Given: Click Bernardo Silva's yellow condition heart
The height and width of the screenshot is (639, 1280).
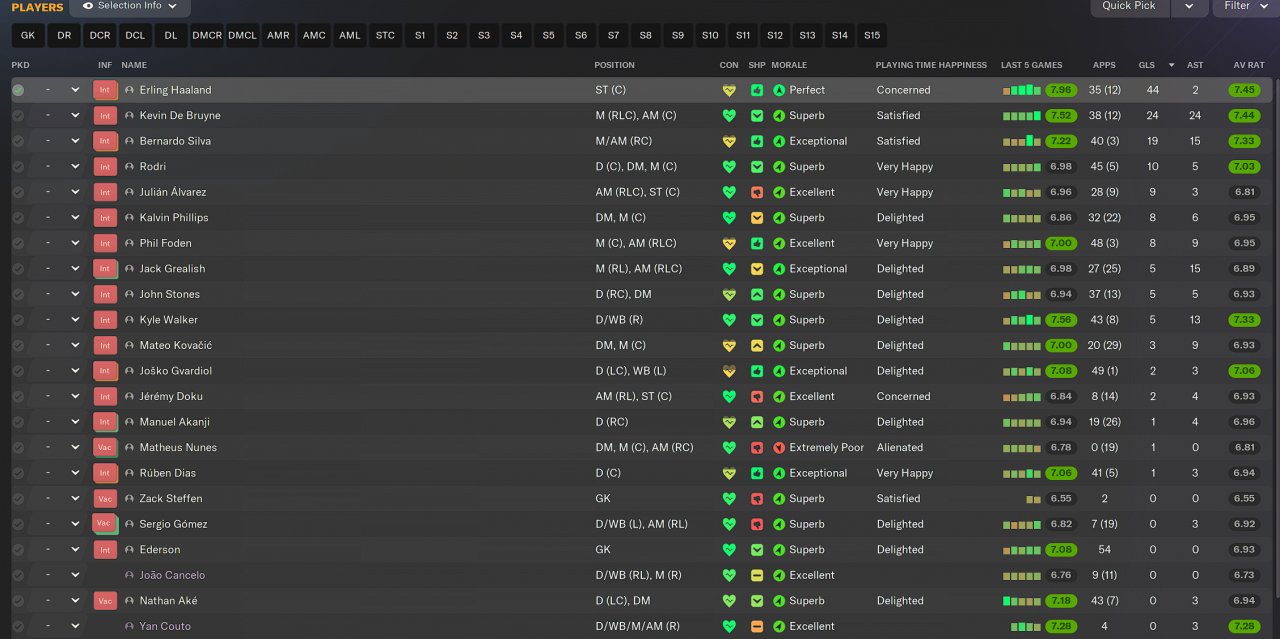Looking at the screenshot, I should (x=729, y=141).
